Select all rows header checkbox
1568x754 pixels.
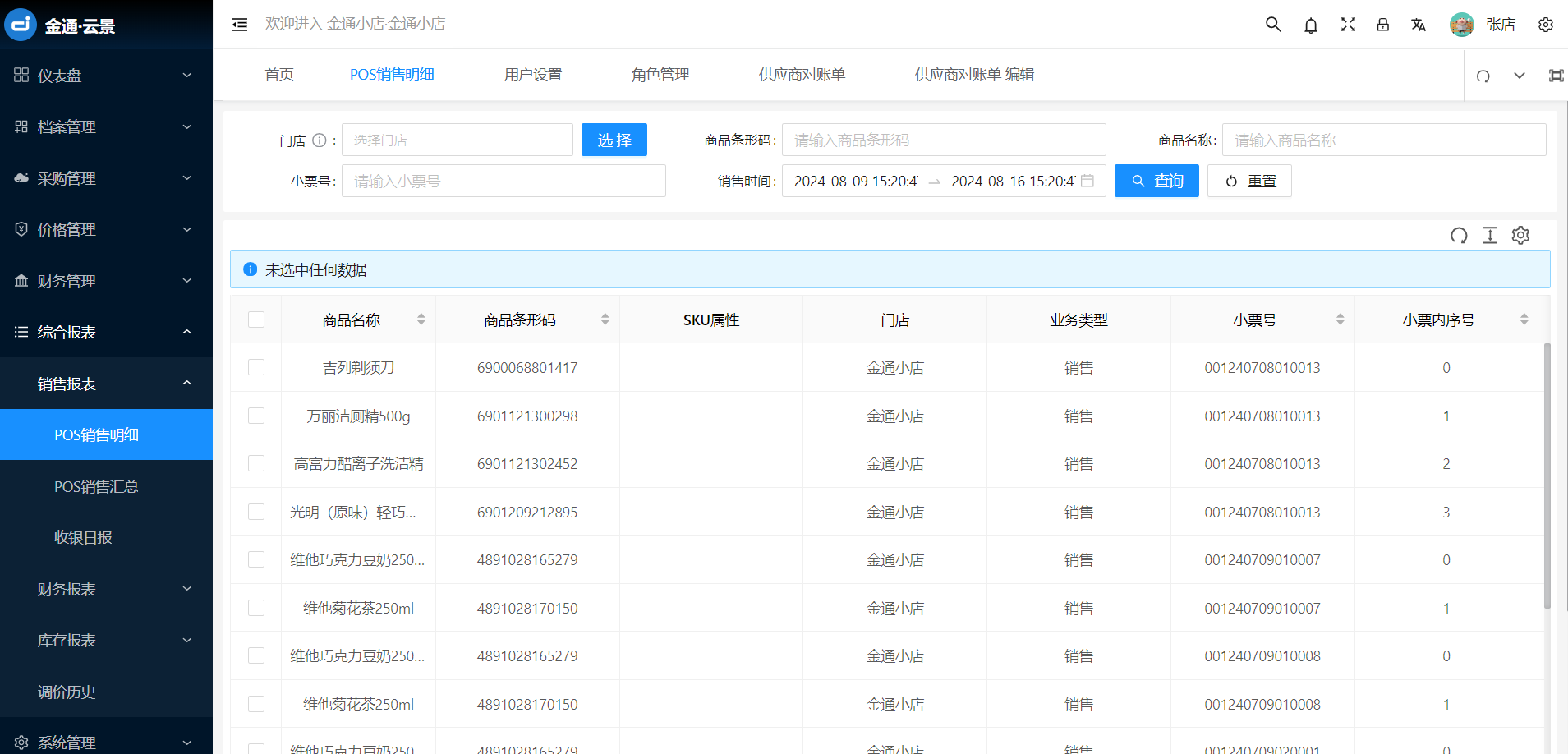pyautogui.click(x=256, y=320)
